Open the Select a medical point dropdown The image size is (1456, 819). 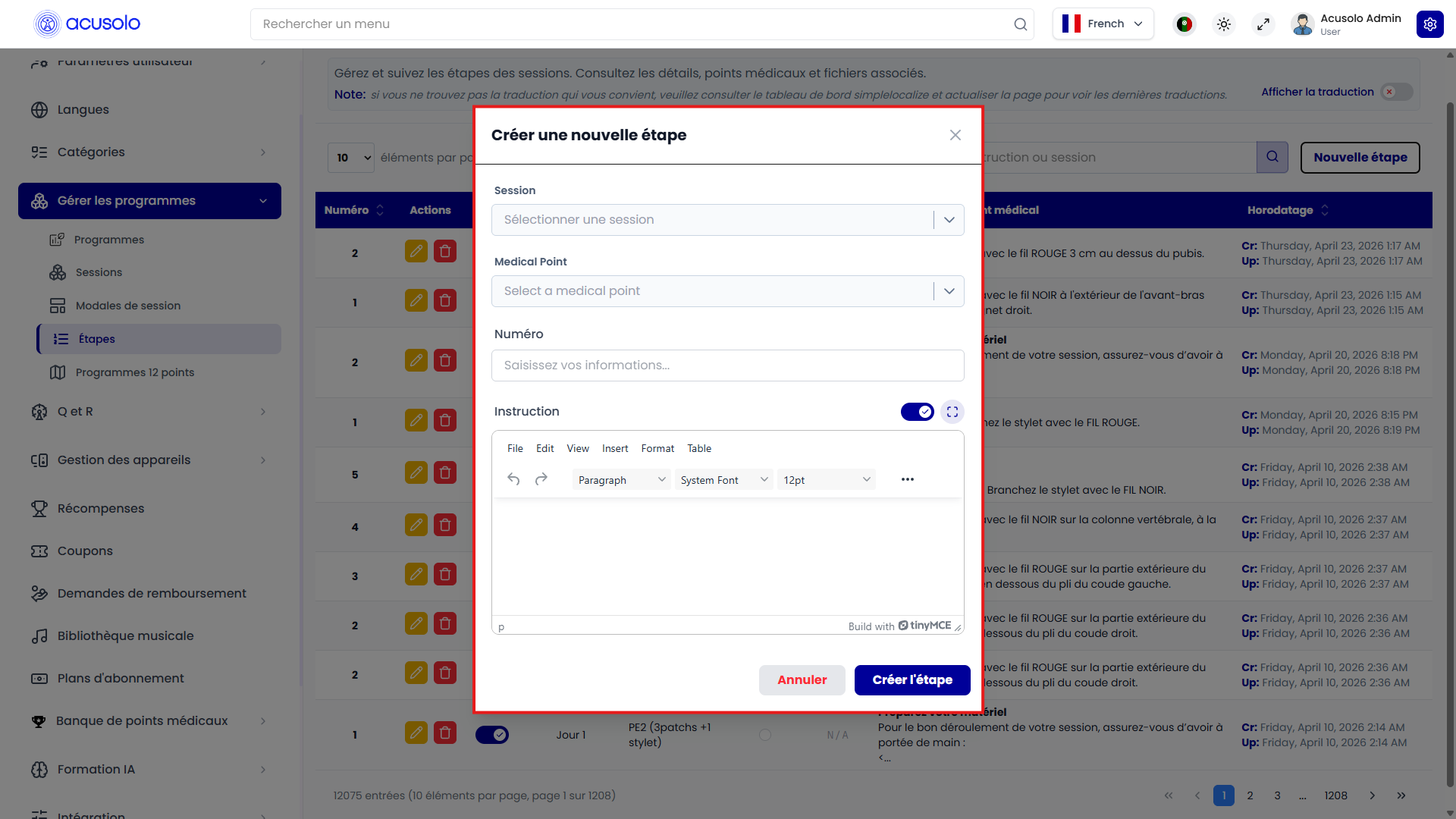point(728,291)
